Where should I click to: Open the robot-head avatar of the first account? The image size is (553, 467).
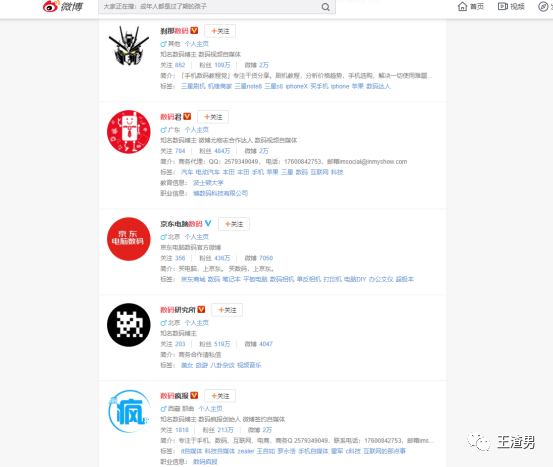pyautogui.click(x=129, y=46)
